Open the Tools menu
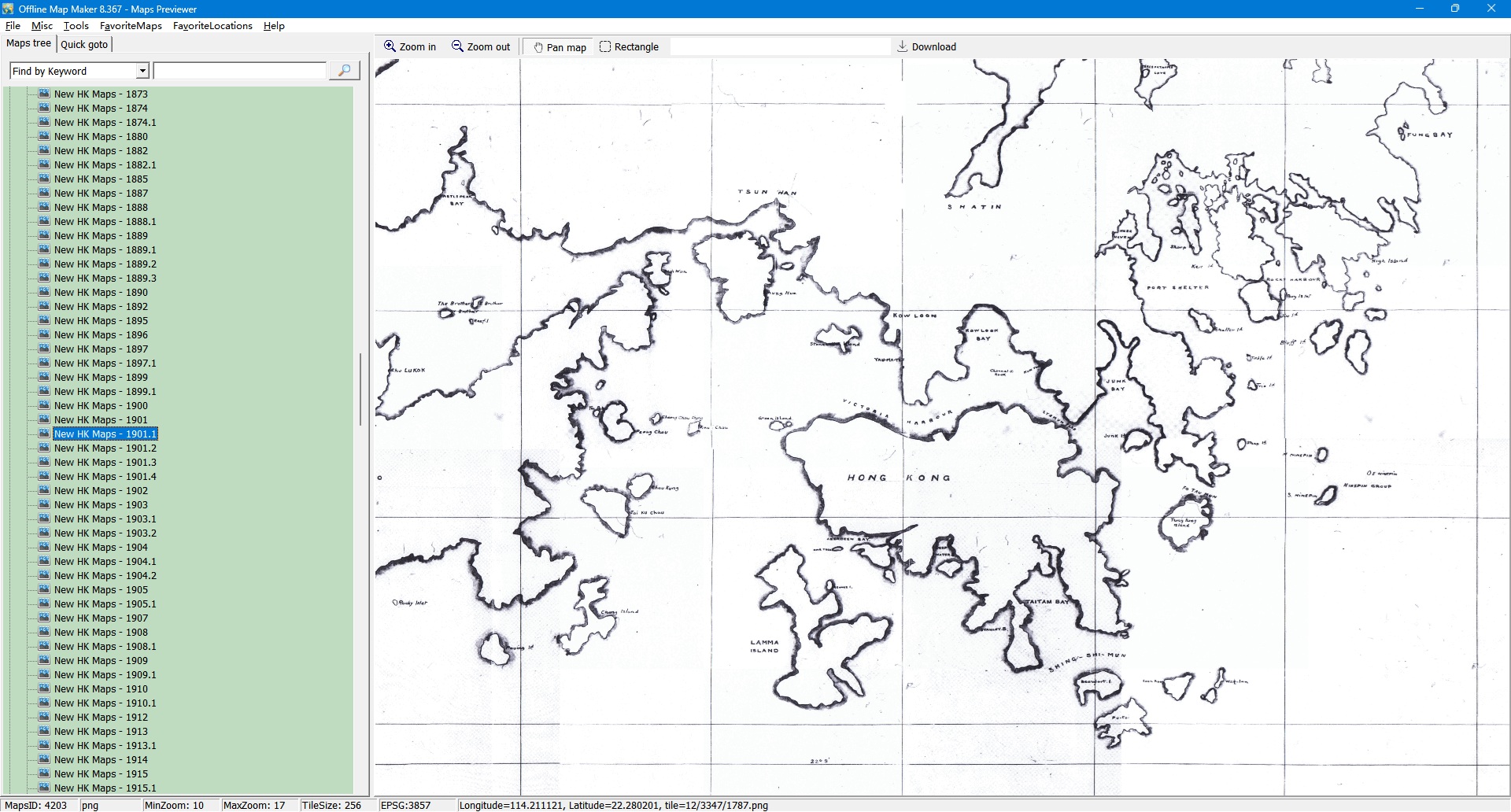 (76, 26)
